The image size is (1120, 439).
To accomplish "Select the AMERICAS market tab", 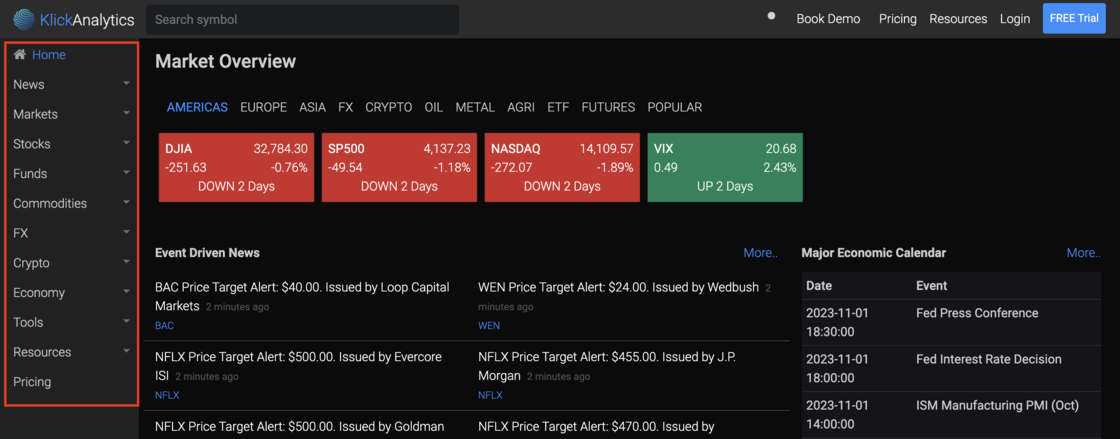I will click(x=197, y=107).
